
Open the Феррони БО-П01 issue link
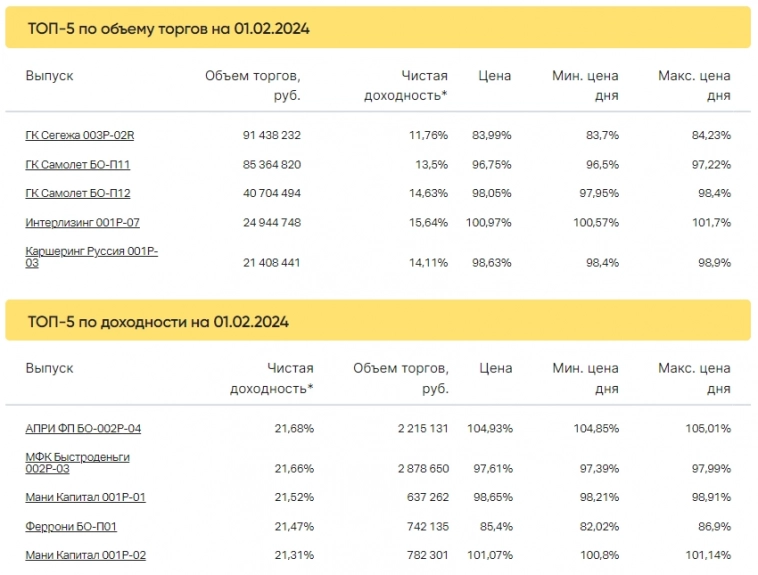[x=71, y=526]
